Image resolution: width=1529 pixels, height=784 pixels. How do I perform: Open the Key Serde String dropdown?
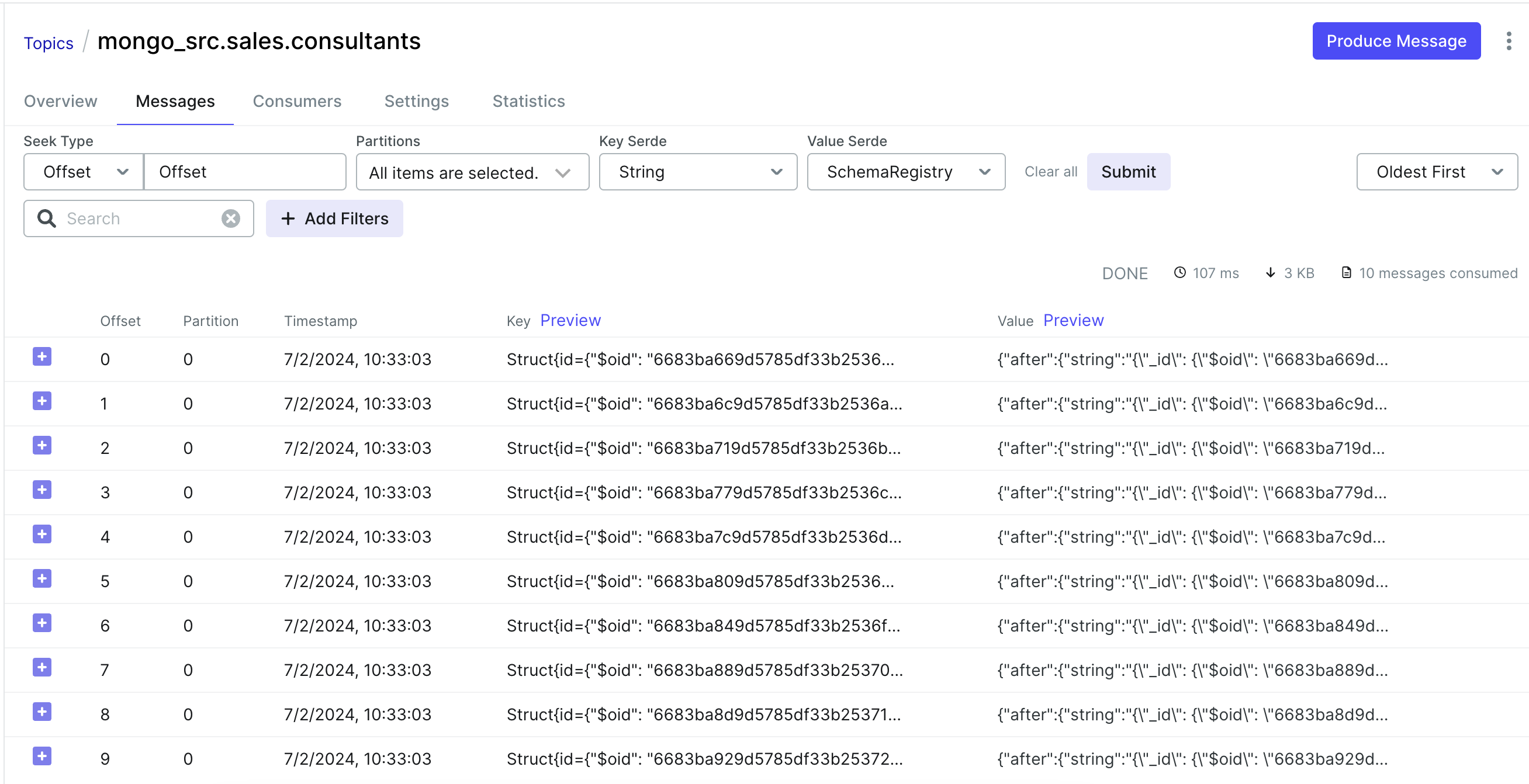(x=697, y=172)
